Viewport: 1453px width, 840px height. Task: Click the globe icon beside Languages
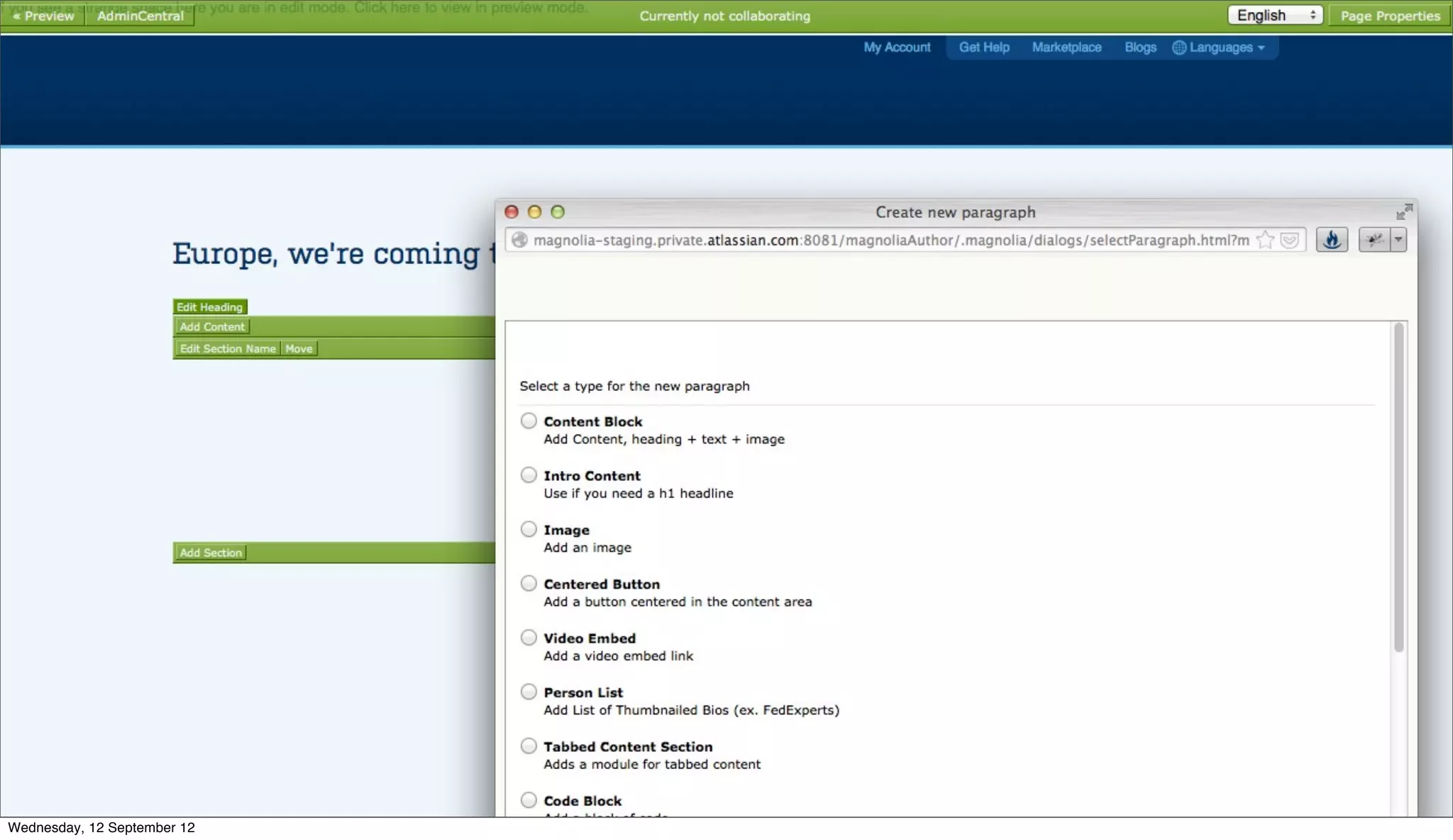pyautogui.click(x=1179, y=48)
